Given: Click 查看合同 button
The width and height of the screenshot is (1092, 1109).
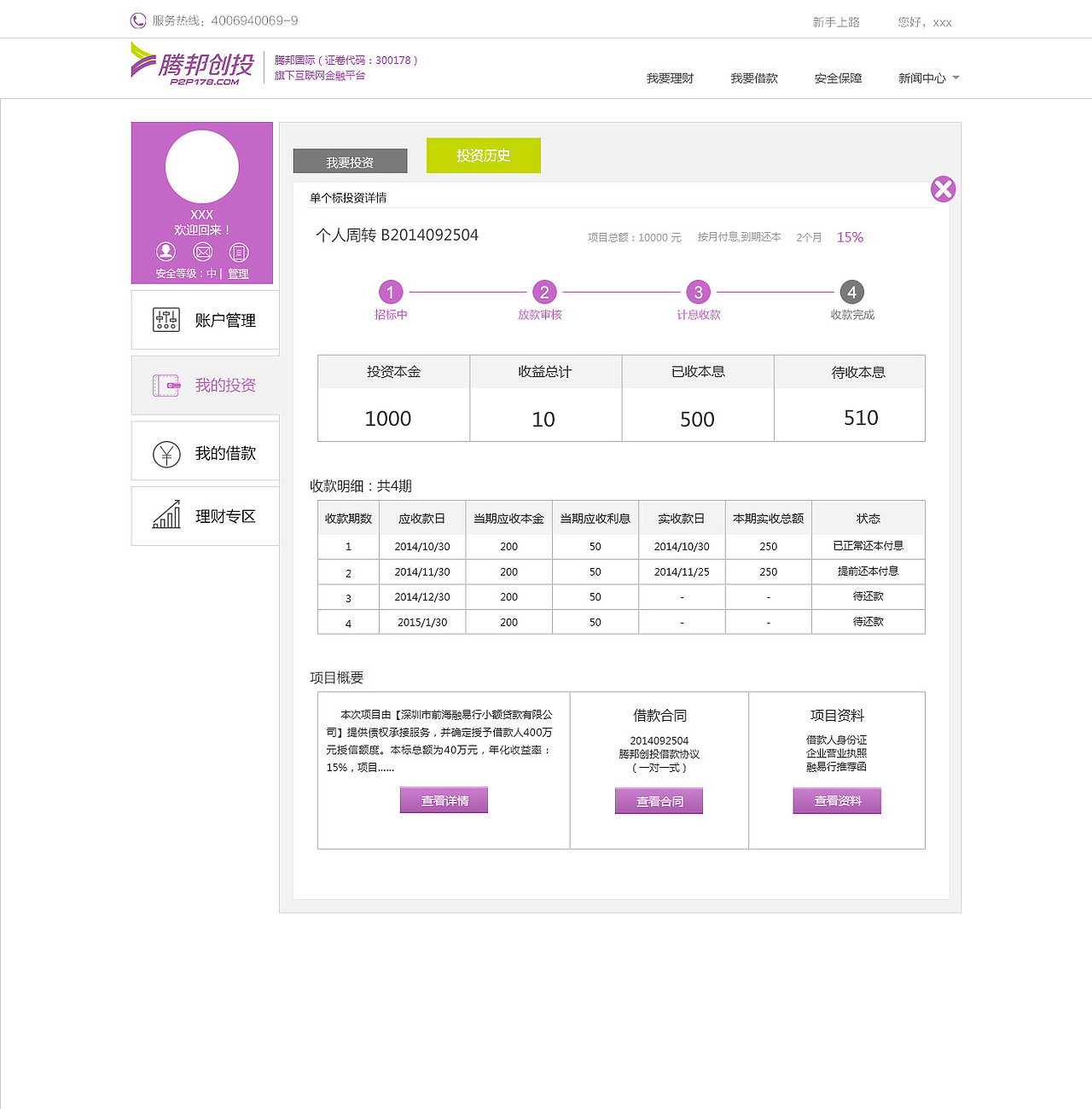Looking at the screenshot, I should coord(659,801).
